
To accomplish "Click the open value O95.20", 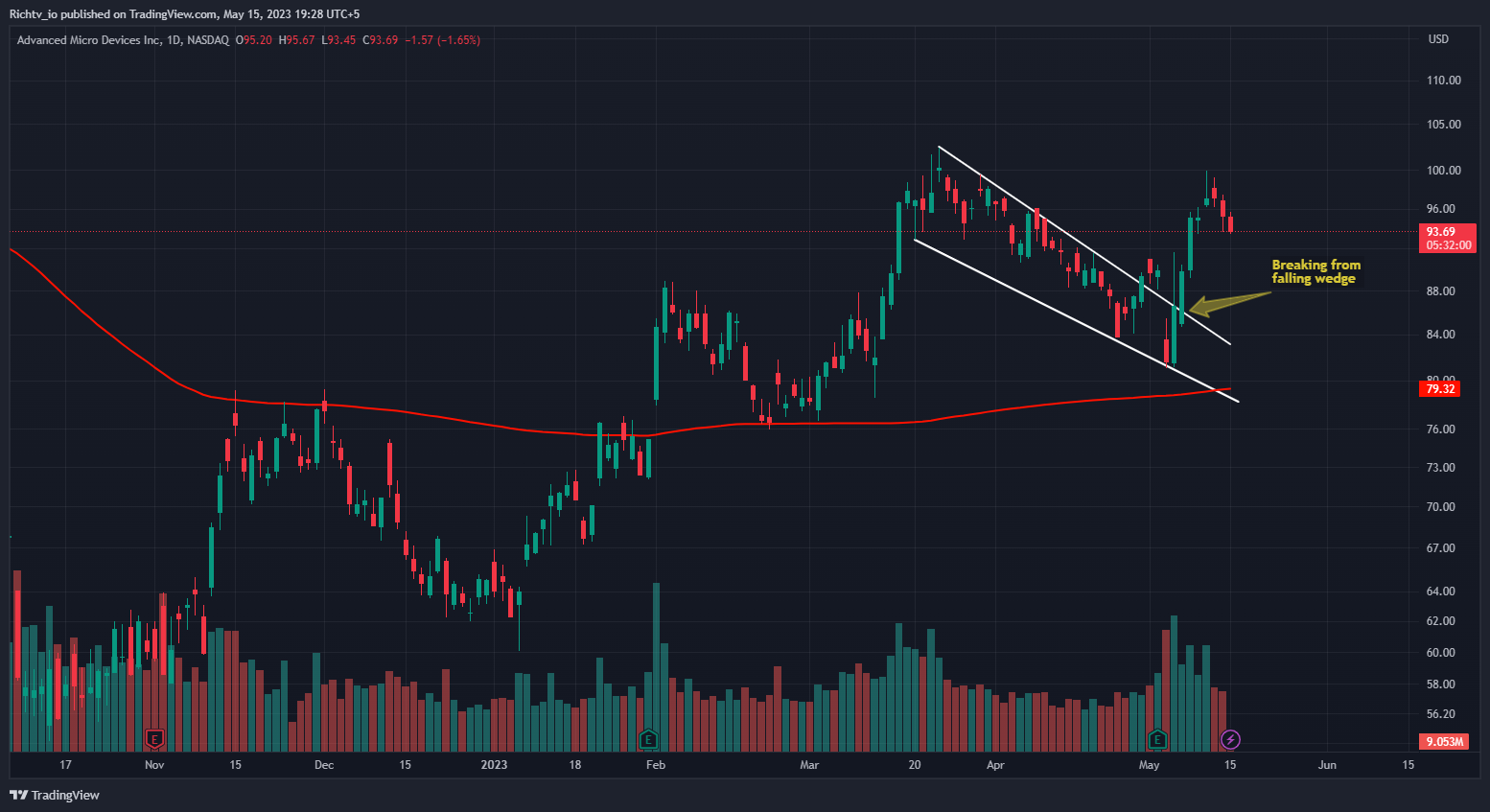I will coord(255,40).
